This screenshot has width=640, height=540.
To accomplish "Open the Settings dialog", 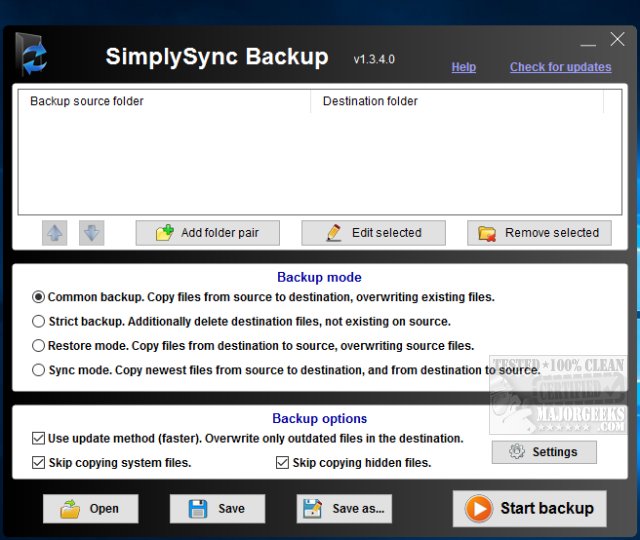I will pyautogui.click(x=543, y=452).
